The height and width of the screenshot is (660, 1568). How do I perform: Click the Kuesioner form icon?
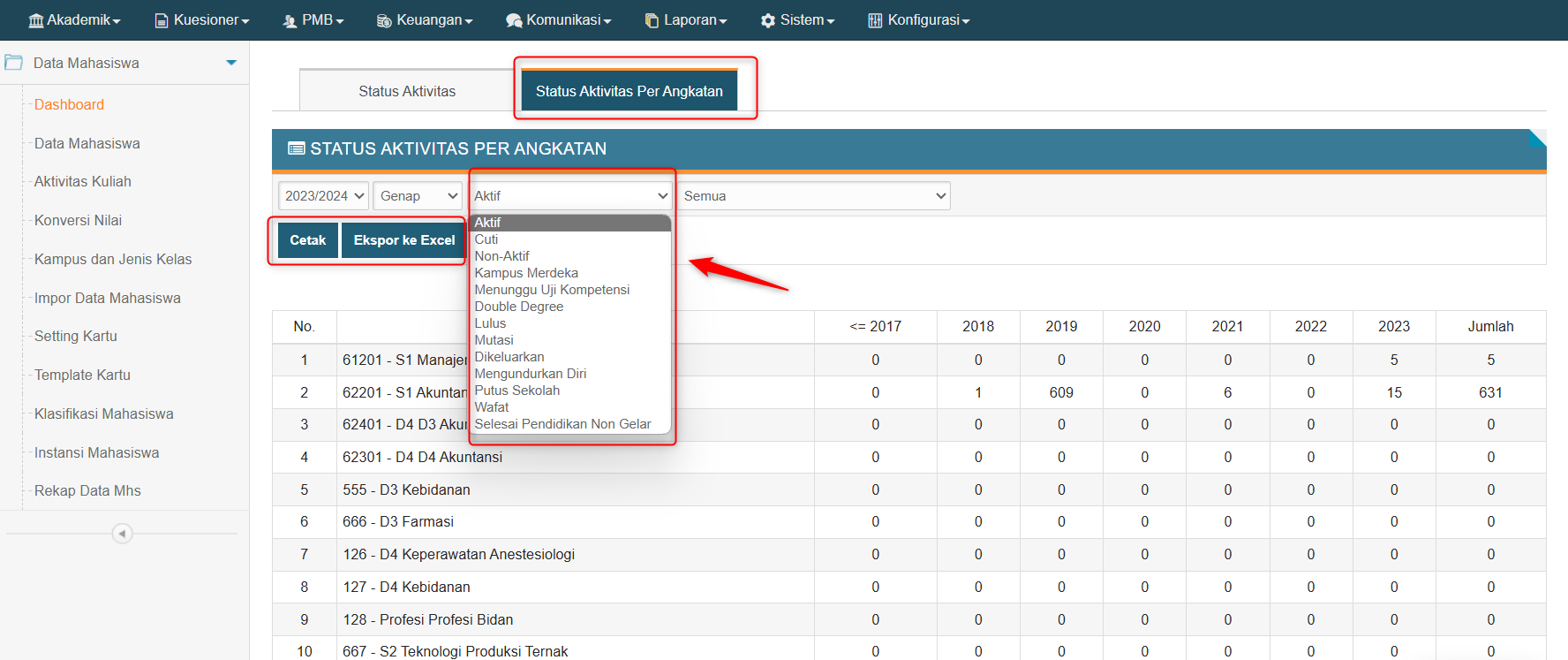coord(162,20)
